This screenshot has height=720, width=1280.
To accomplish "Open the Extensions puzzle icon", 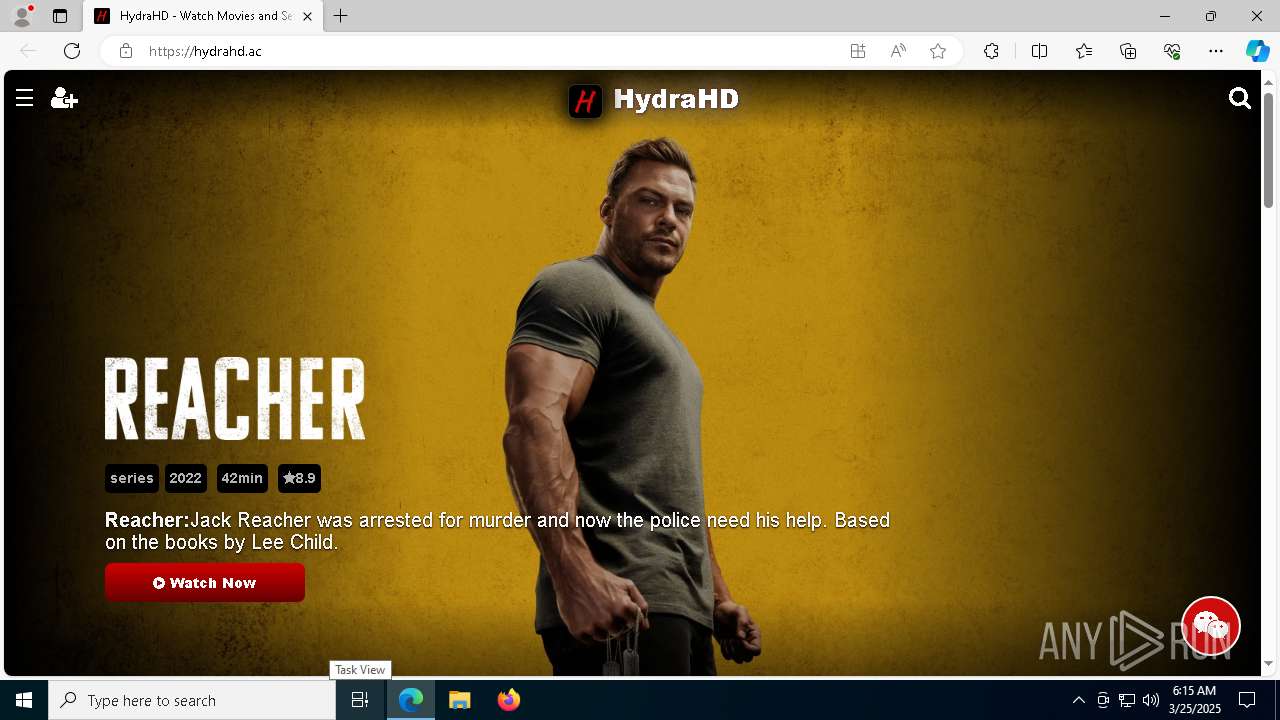I will click(991, 51).
